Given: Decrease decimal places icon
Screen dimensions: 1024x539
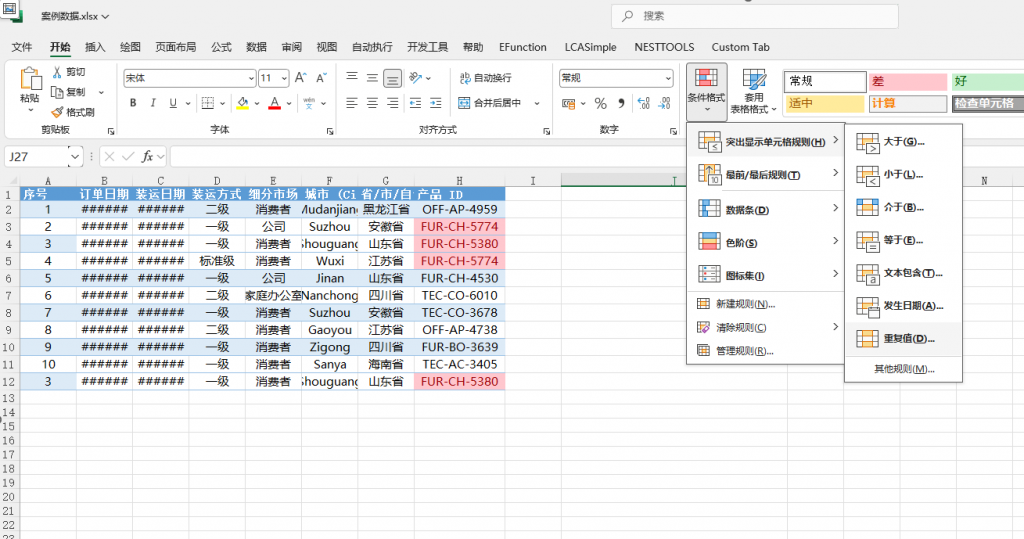Looking at the screenshot, I should point(664,103).
